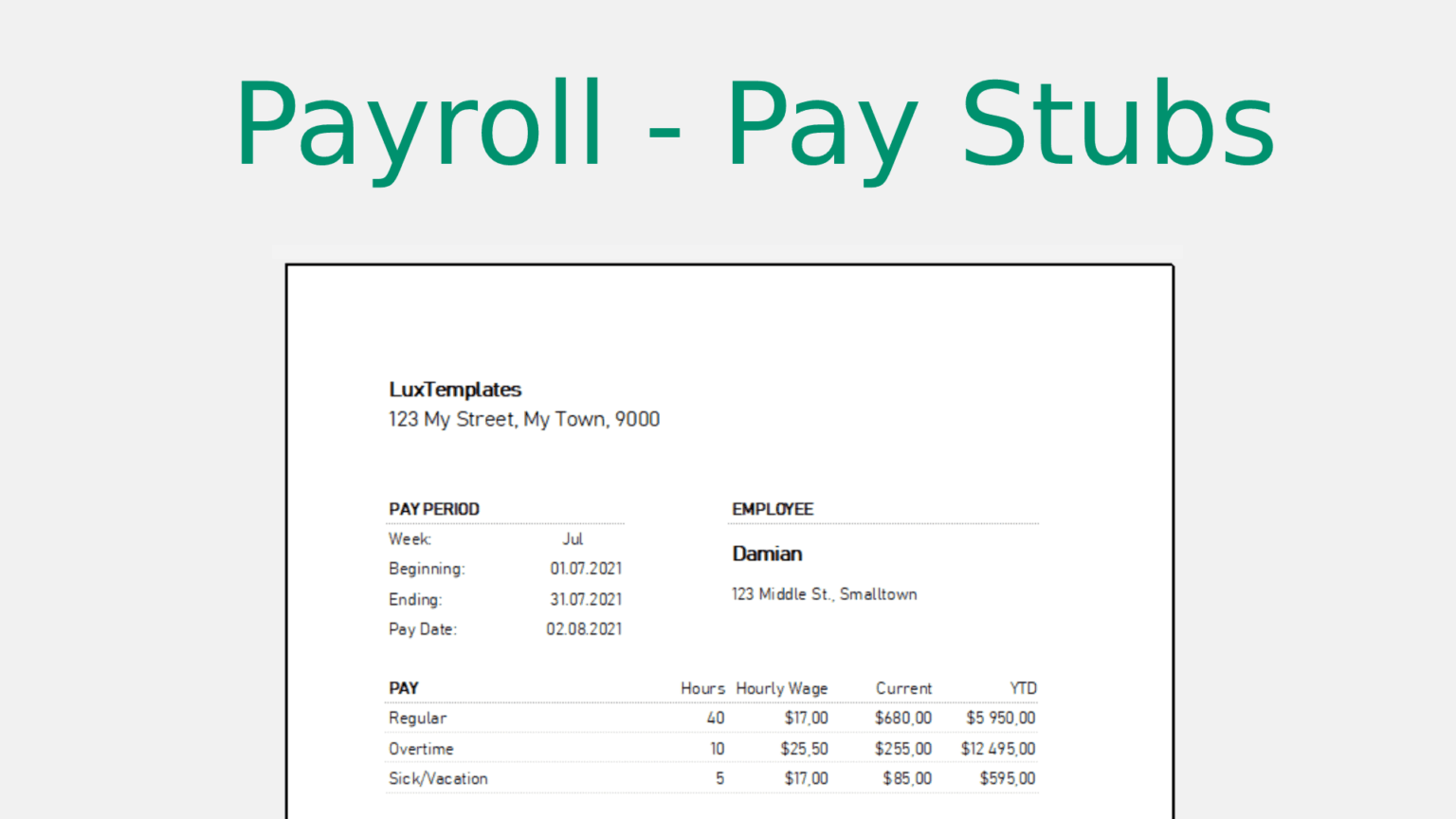Click the Beginning date 01.07.2021
This screenshot has width=1456, height=819.
click(586, 569)
